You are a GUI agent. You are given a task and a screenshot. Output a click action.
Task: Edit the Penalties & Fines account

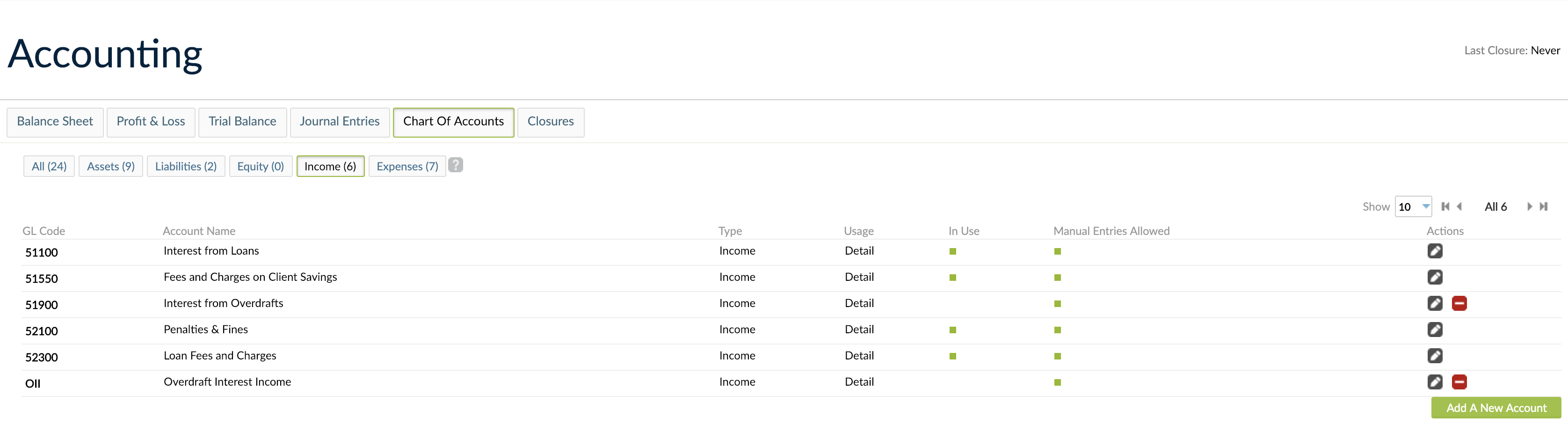pos(1435,330)
